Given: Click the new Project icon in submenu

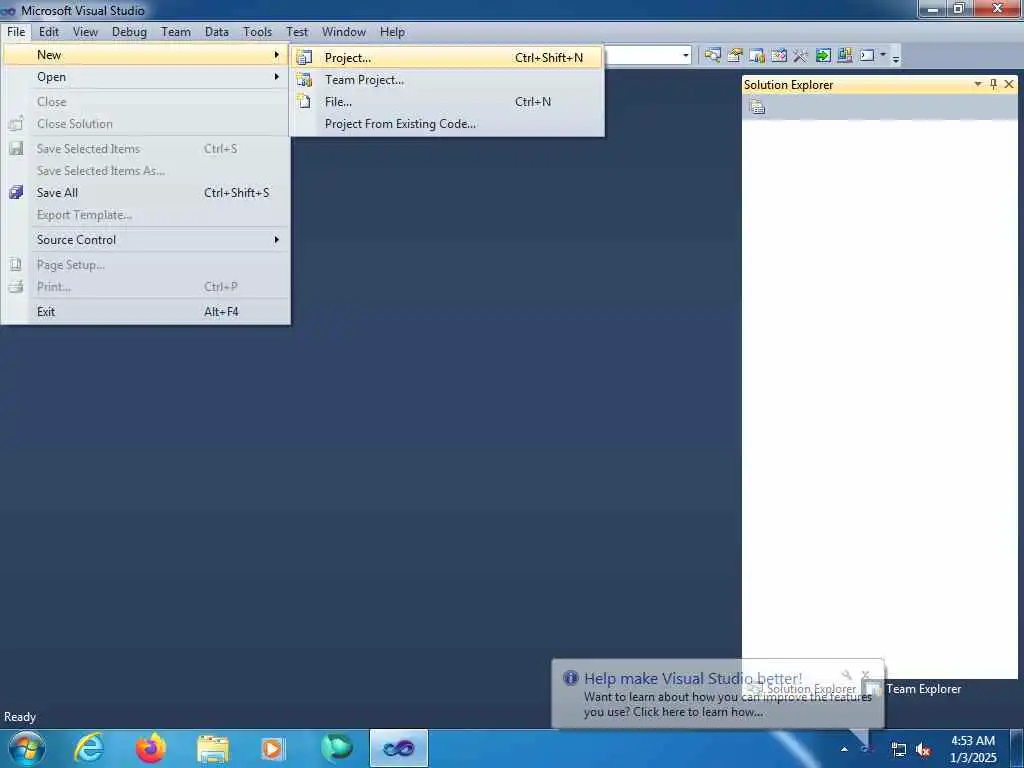Looking at the screenshot, I should click(304, 57).
